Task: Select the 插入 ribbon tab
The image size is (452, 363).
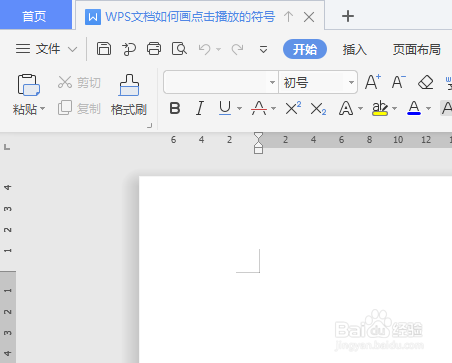Action: [355, 49]
